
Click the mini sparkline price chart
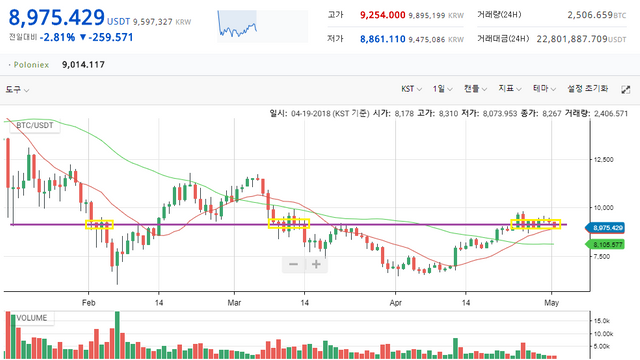click(262, 26)
